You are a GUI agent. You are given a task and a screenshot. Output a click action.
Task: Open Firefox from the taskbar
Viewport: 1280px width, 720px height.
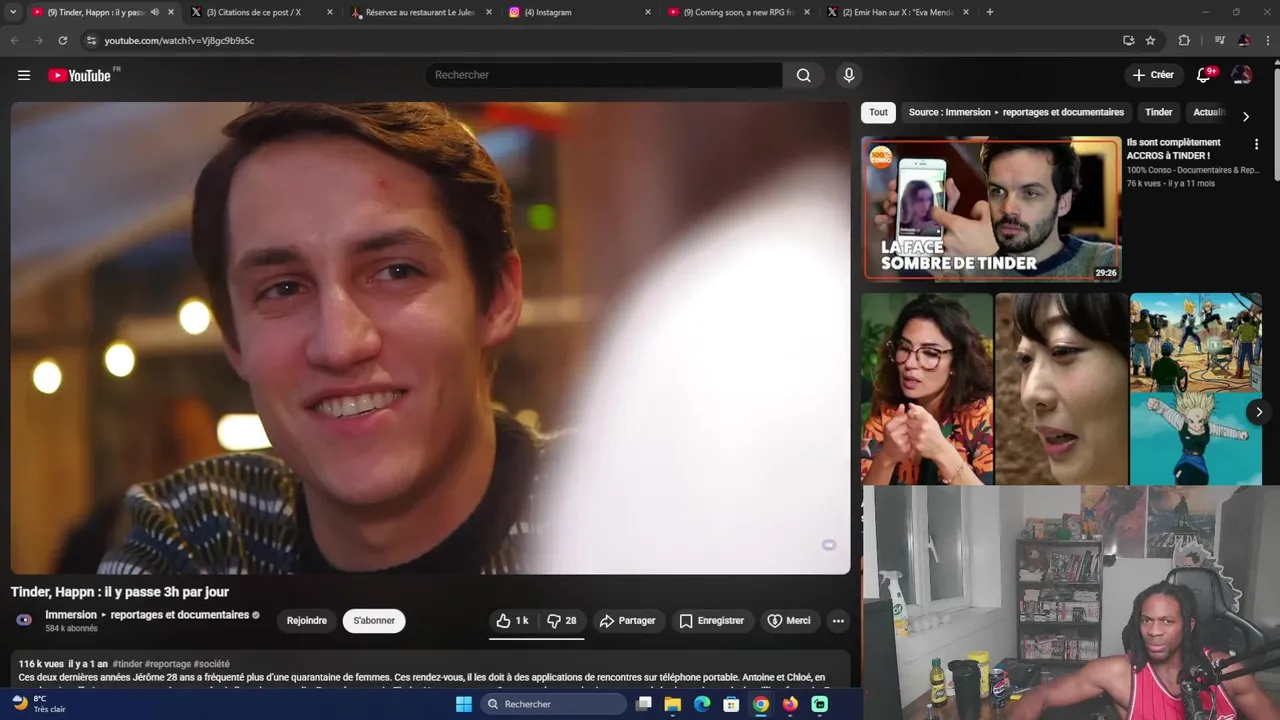tap(790, 704)
